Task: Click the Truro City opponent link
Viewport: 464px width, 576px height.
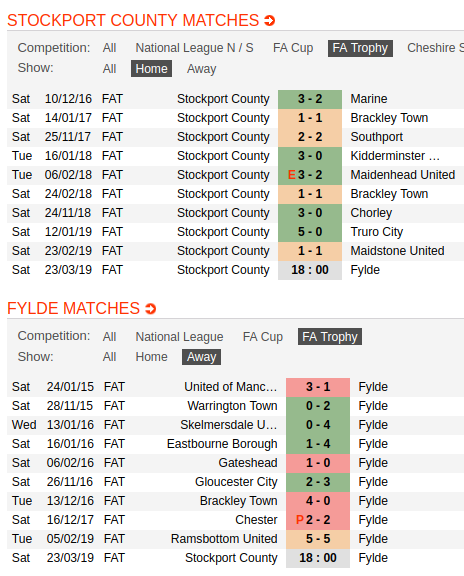Action: pyautogui.click(x=377, y=232)
